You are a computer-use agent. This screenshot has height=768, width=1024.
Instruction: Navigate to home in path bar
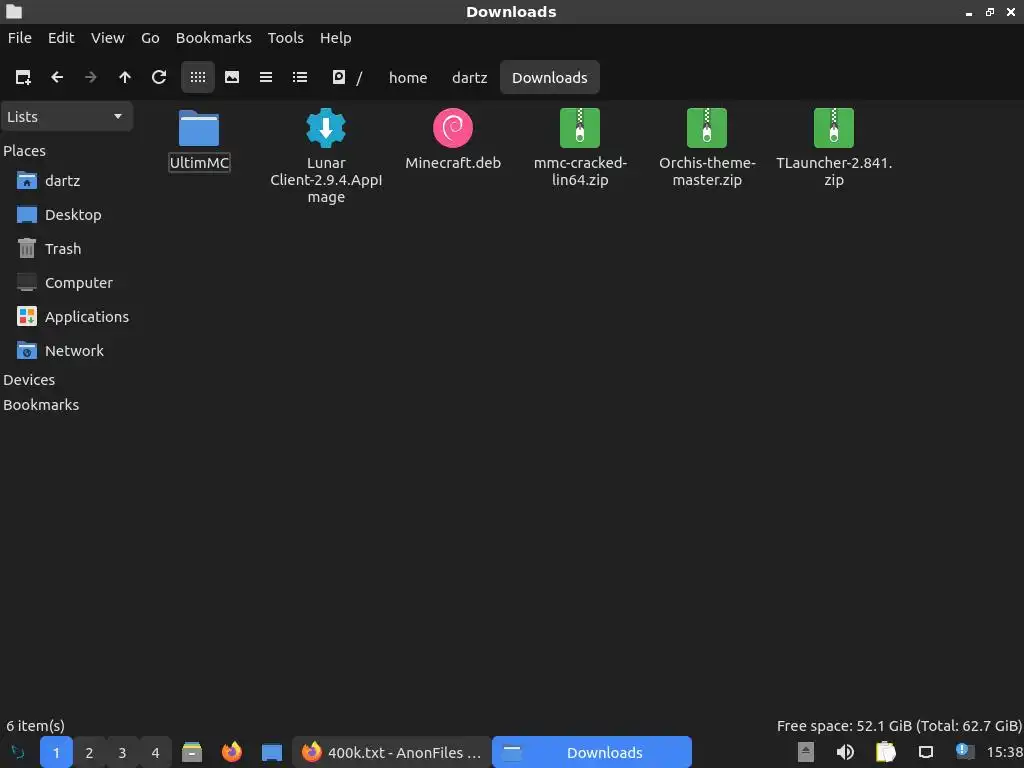click(x=408, y=78)
